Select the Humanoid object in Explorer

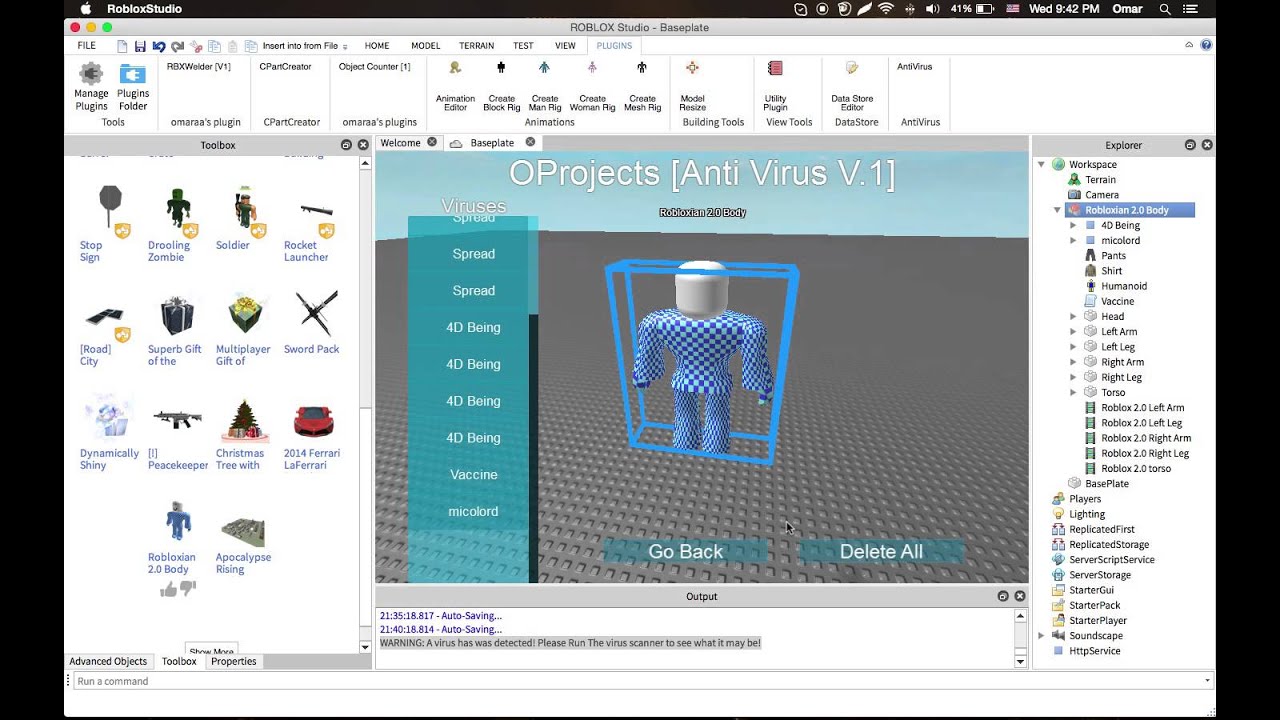click(1124, 286)
